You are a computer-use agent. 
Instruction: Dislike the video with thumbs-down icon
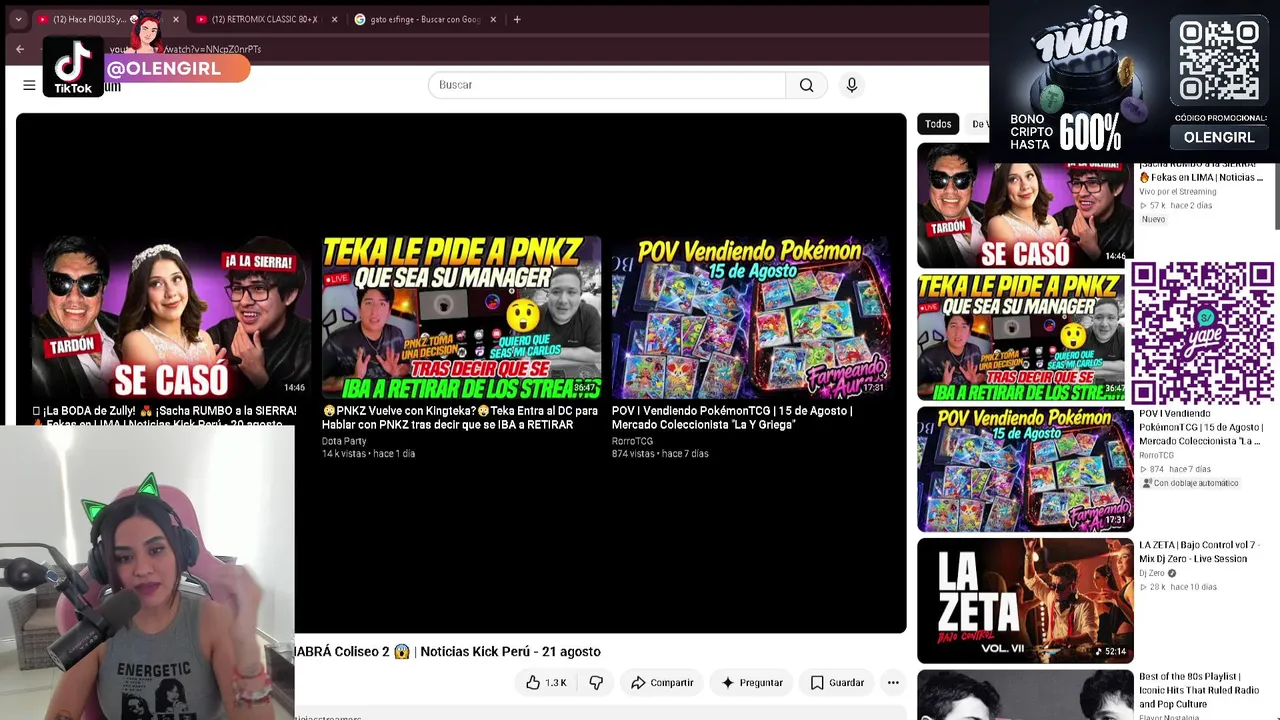click(x=596, y=682)
